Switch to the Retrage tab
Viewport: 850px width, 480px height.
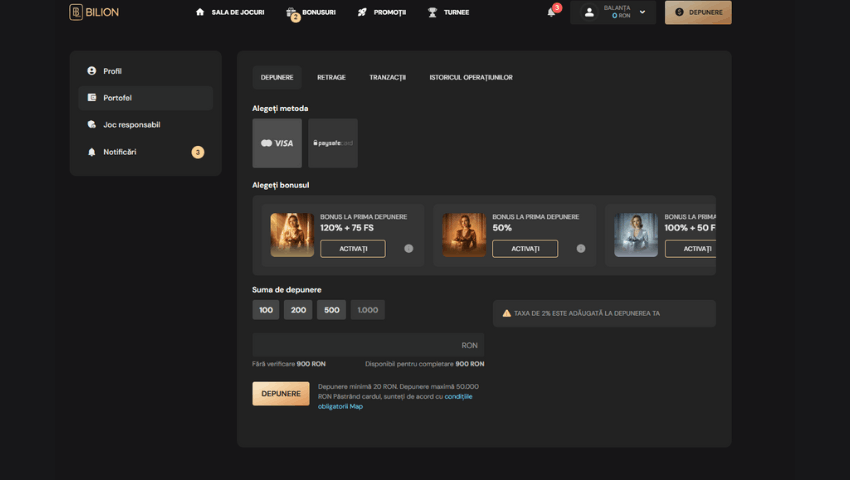(331, 77)
